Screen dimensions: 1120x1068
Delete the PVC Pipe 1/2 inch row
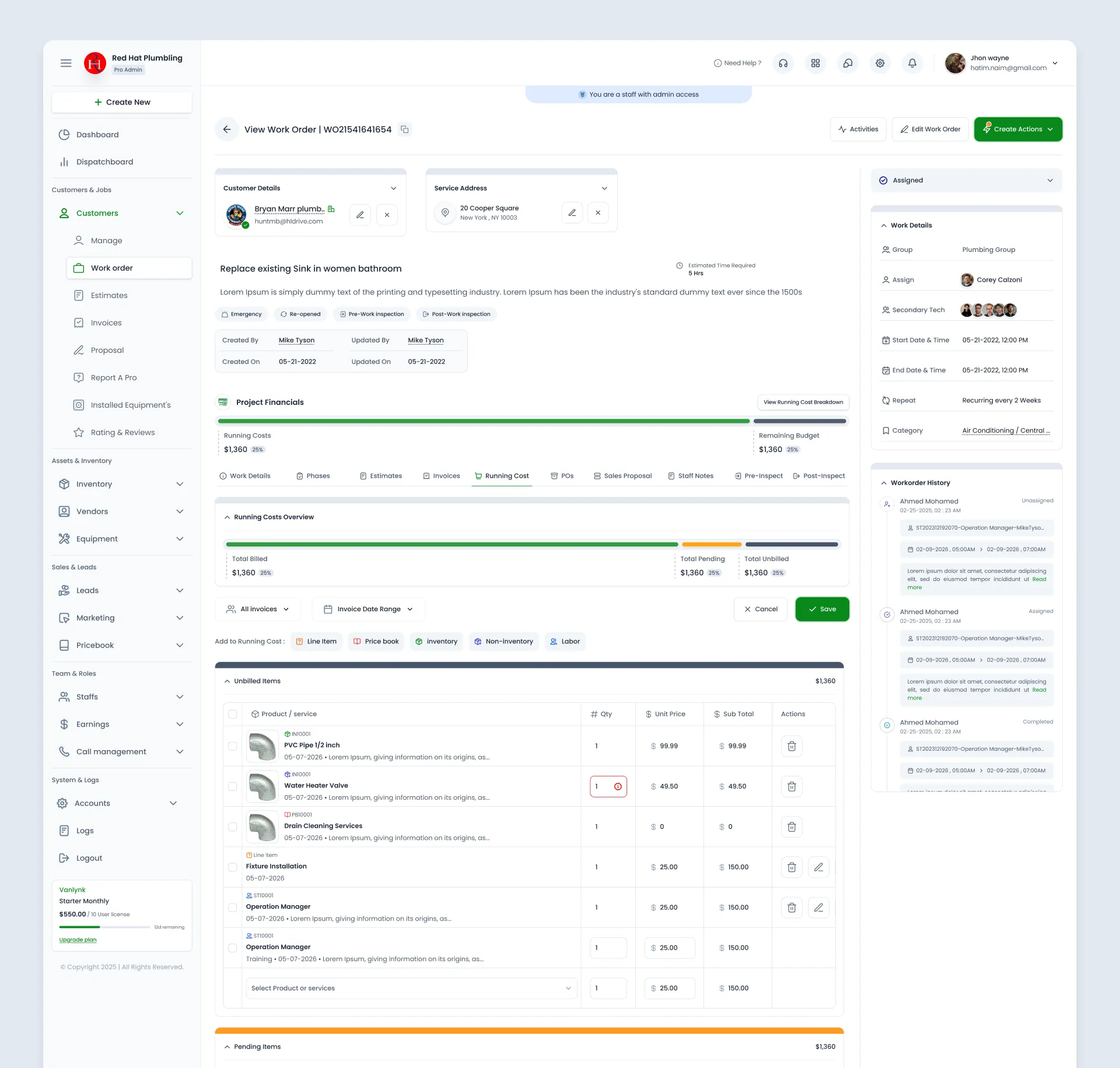pyautogui.click(x=792, y=746)
